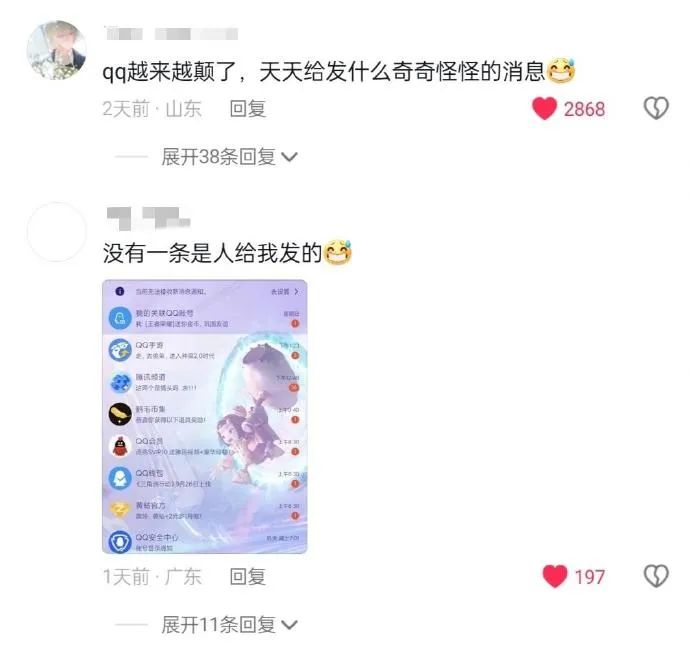Click the chevron beside 展开38条回复
Viewport: 690px width, 651px height.
click(289, 157)
